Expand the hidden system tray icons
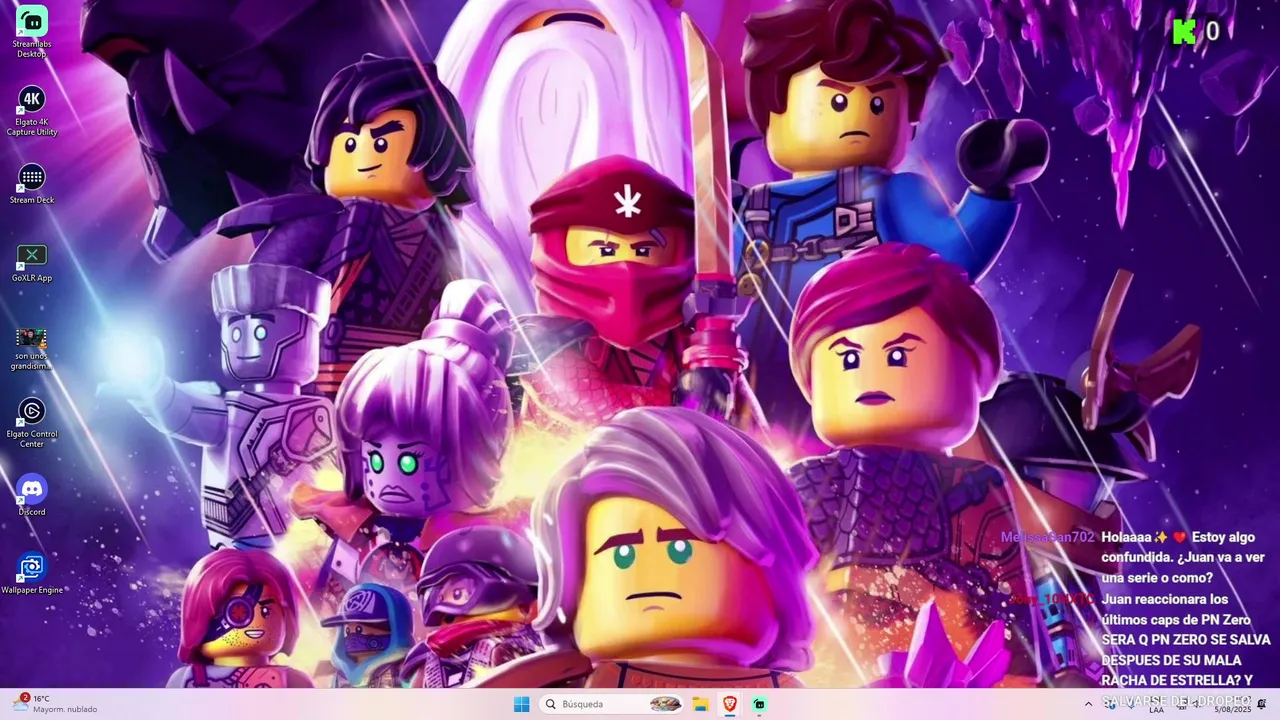The image size is (1280, 720). click(1088, 704)
